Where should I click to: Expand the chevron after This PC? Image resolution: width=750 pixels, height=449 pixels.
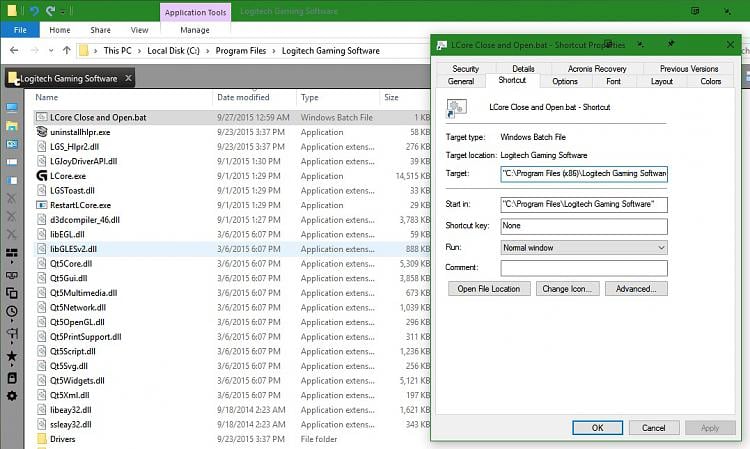click(139, 51)
